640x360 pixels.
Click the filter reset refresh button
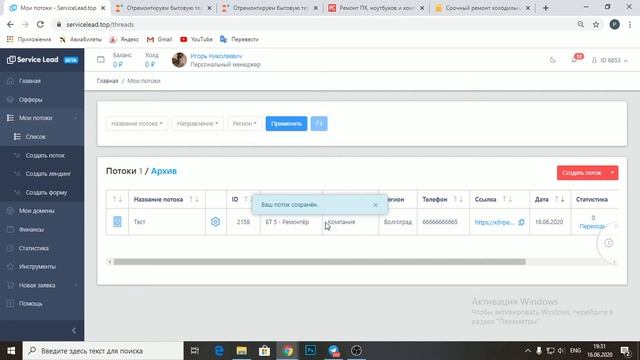tap(319, 123)
